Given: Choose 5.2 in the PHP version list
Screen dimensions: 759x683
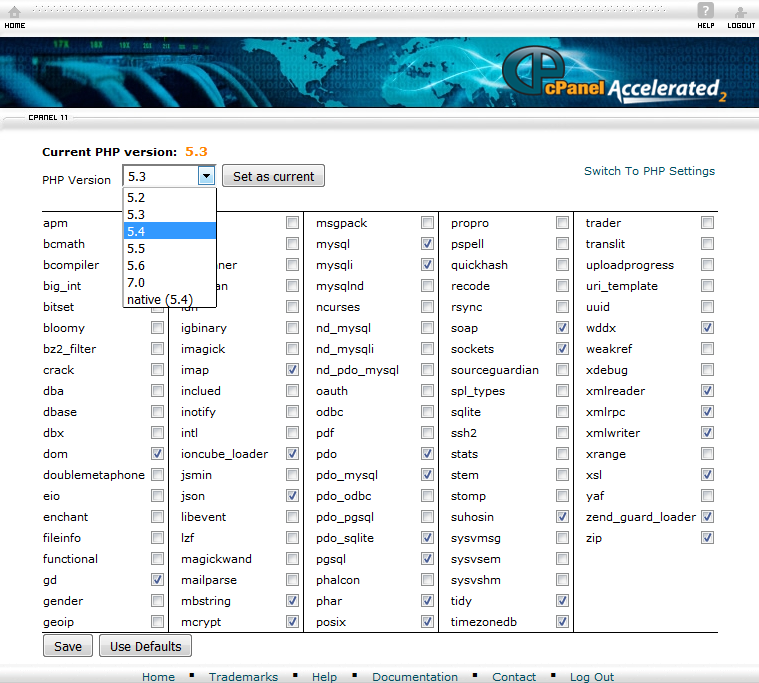Looking at the screenshot, I should (x=136, y=197).
